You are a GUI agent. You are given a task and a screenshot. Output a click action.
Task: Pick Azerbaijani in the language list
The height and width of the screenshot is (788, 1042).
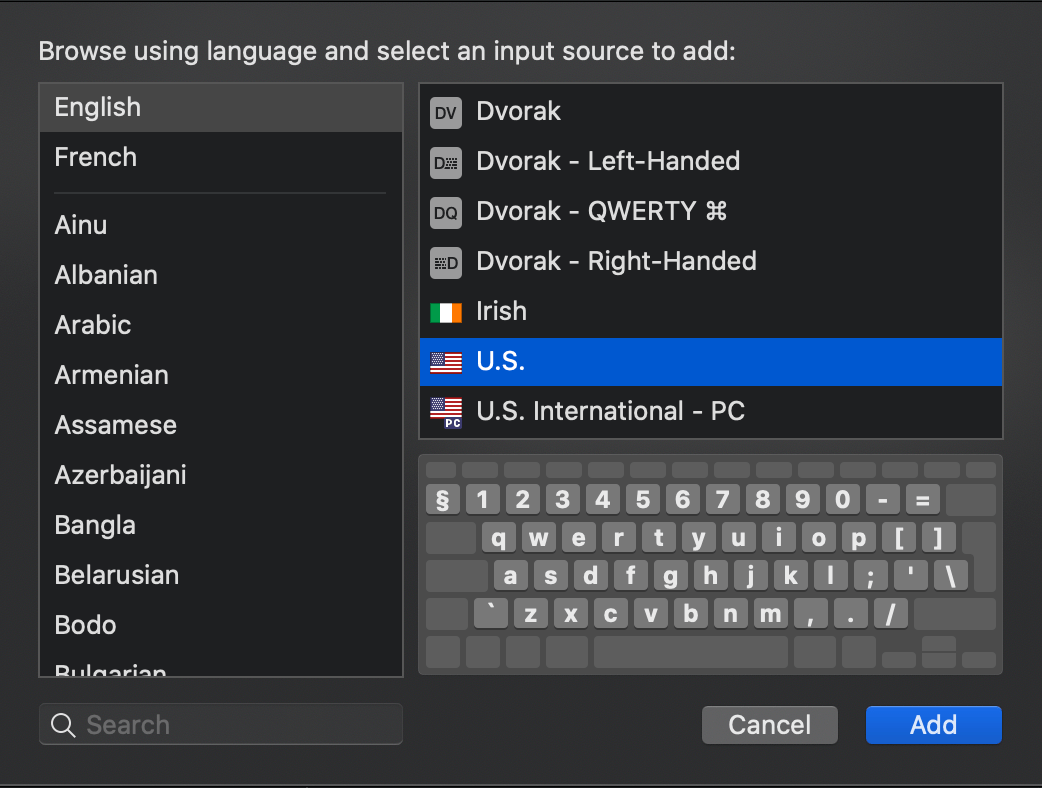[x=121, y=475]
